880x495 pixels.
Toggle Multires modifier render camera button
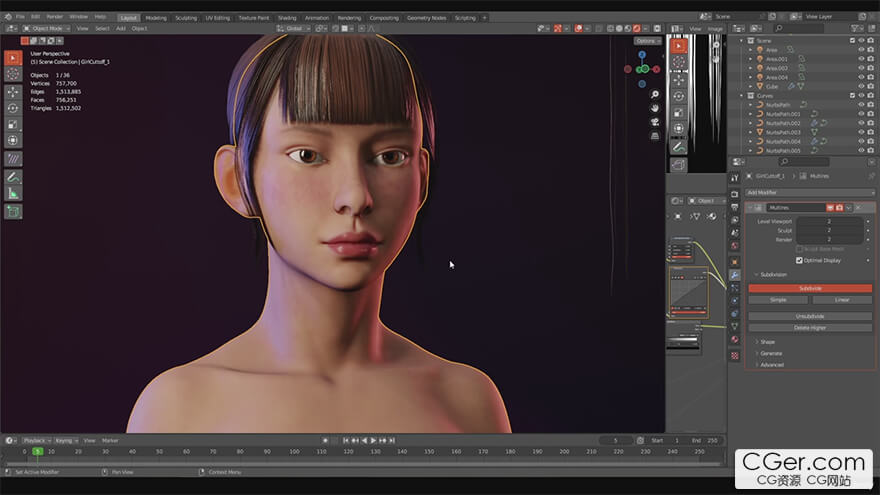[x=840, y=208]
